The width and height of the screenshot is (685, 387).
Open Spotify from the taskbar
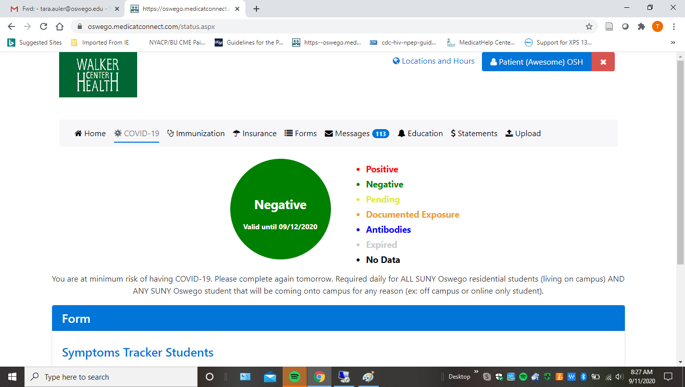[x=294, y=377]
